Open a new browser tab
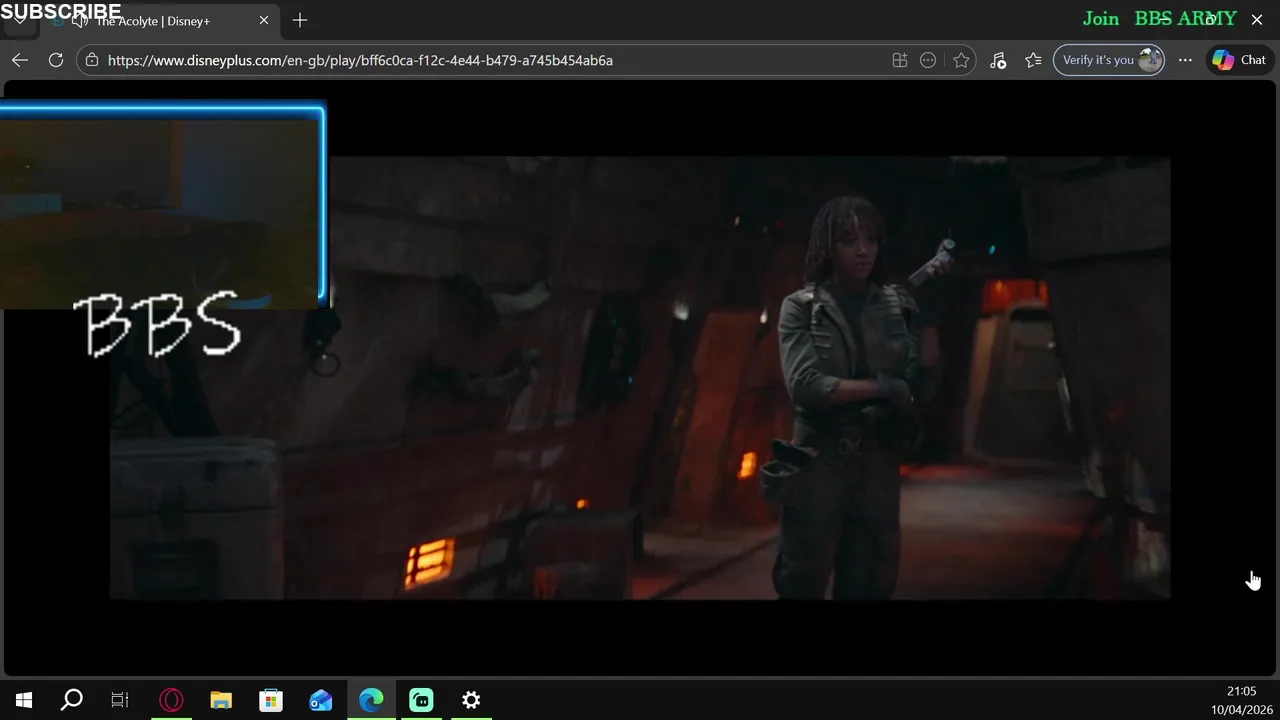 [300, 20]
